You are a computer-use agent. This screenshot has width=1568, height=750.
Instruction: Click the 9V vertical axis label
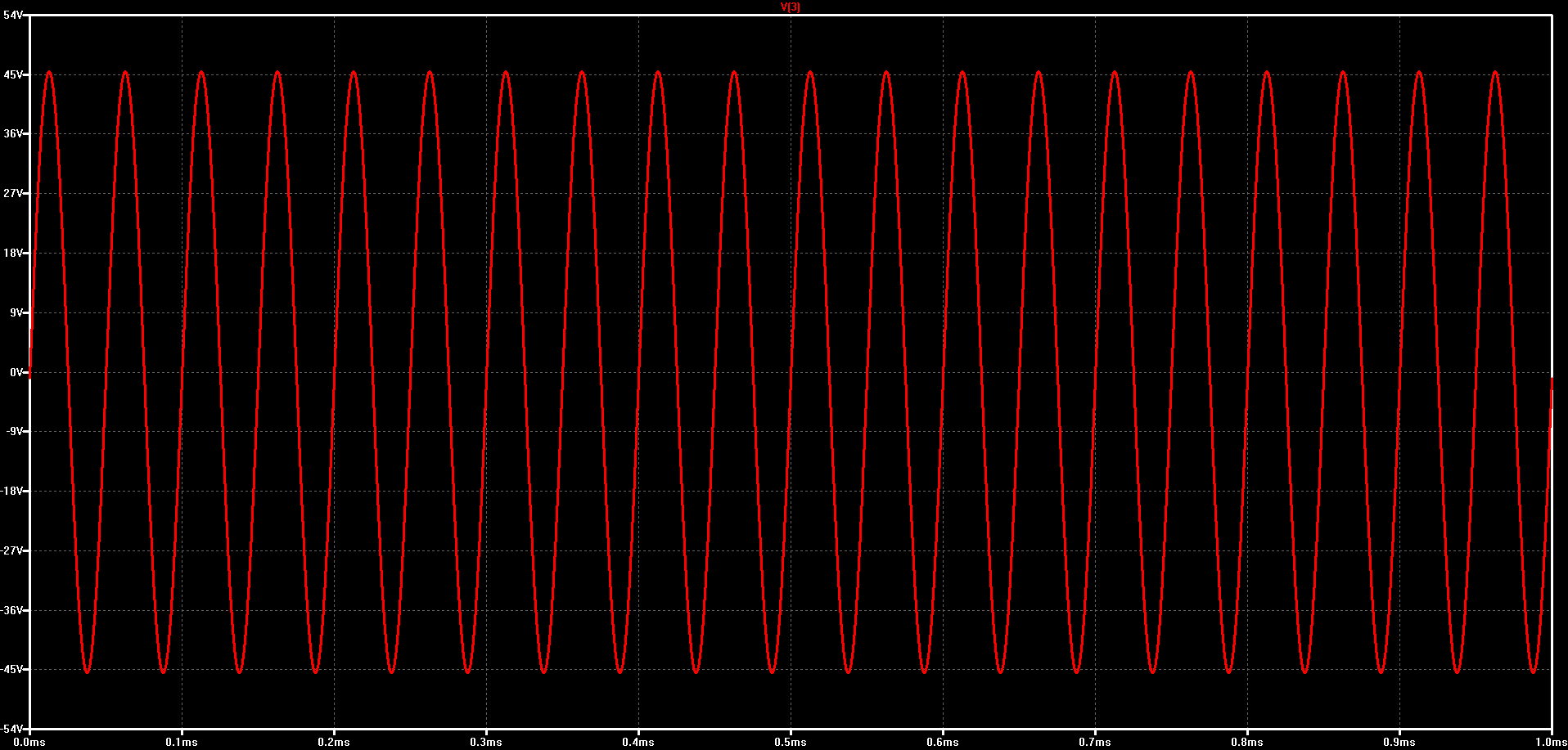coord(16,312)
